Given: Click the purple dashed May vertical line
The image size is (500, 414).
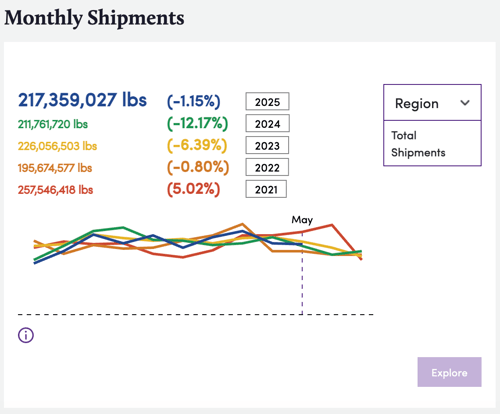Looking at the screenshot, I should point(302,280).
